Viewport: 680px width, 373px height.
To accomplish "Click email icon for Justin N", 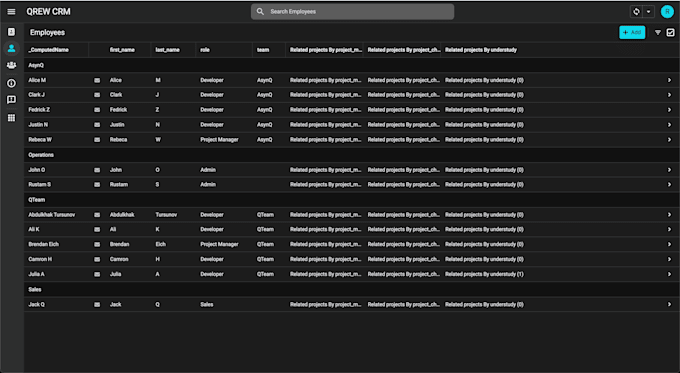I will point(97,125).
